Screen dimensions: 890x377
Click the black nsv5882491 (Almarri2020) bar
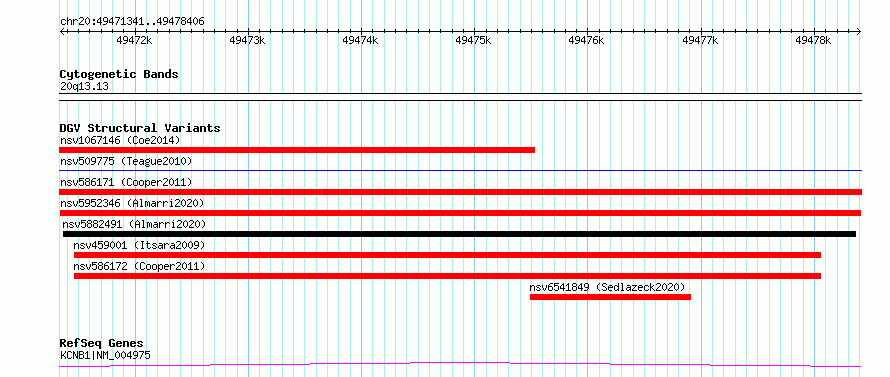coord(459,234)
